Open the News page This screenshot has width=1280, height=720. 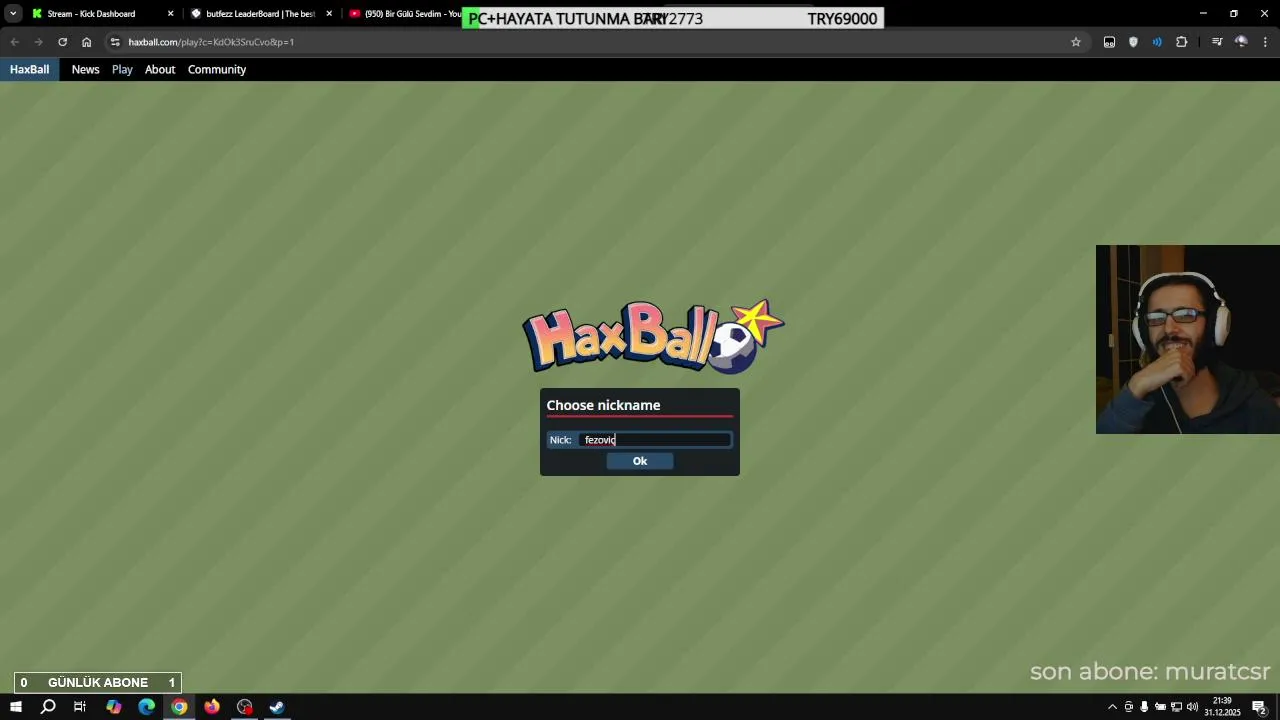click(85, 69)
